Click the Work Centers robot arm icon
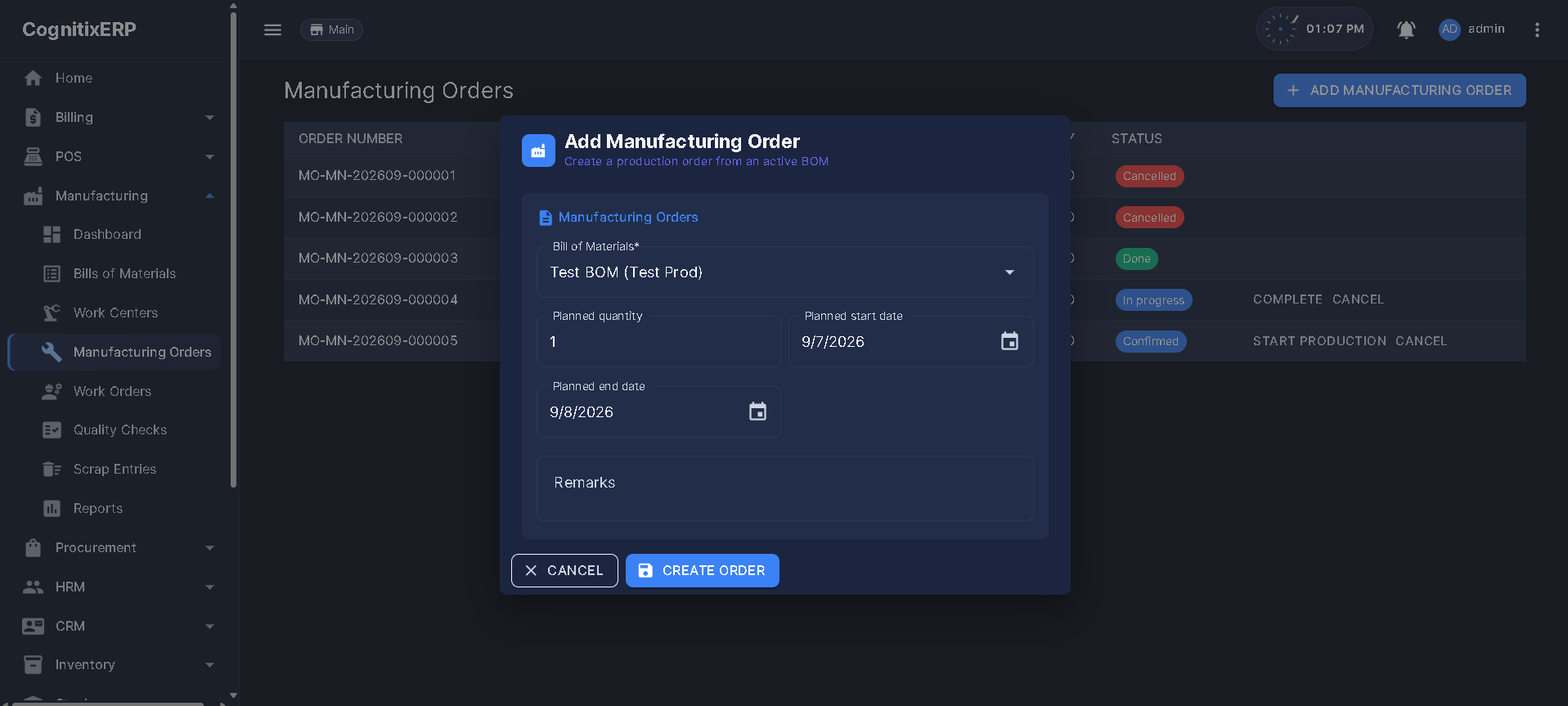The width and height of the screenshot is (1568, 706). coord(52,313)
